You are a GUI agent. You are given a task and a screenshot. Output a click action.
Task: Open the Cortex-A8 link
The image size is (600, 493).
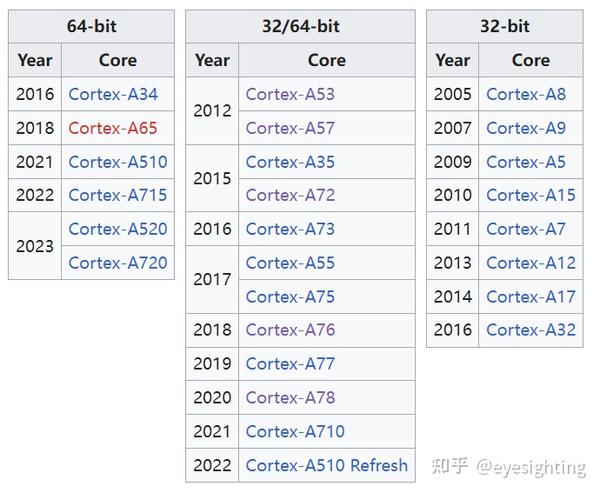(x=526, y=95)
